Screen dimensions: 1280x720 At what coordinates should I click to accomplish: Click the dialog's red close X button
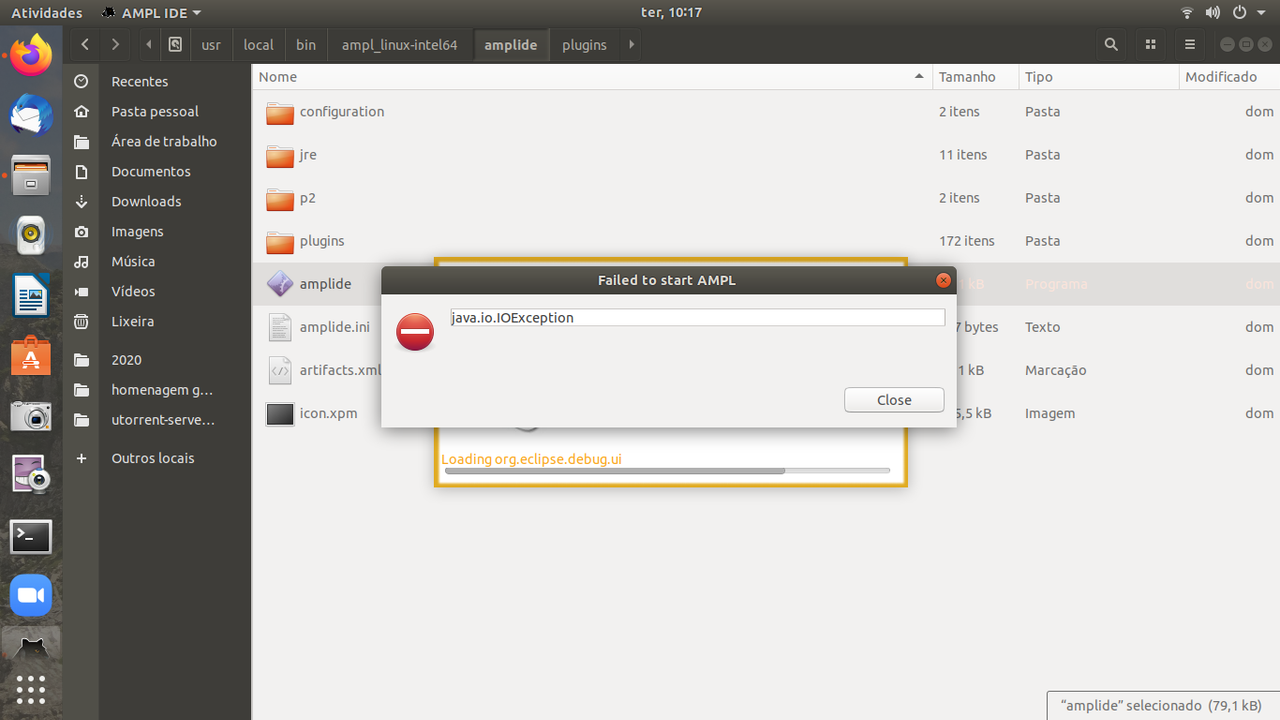(943, 281)
